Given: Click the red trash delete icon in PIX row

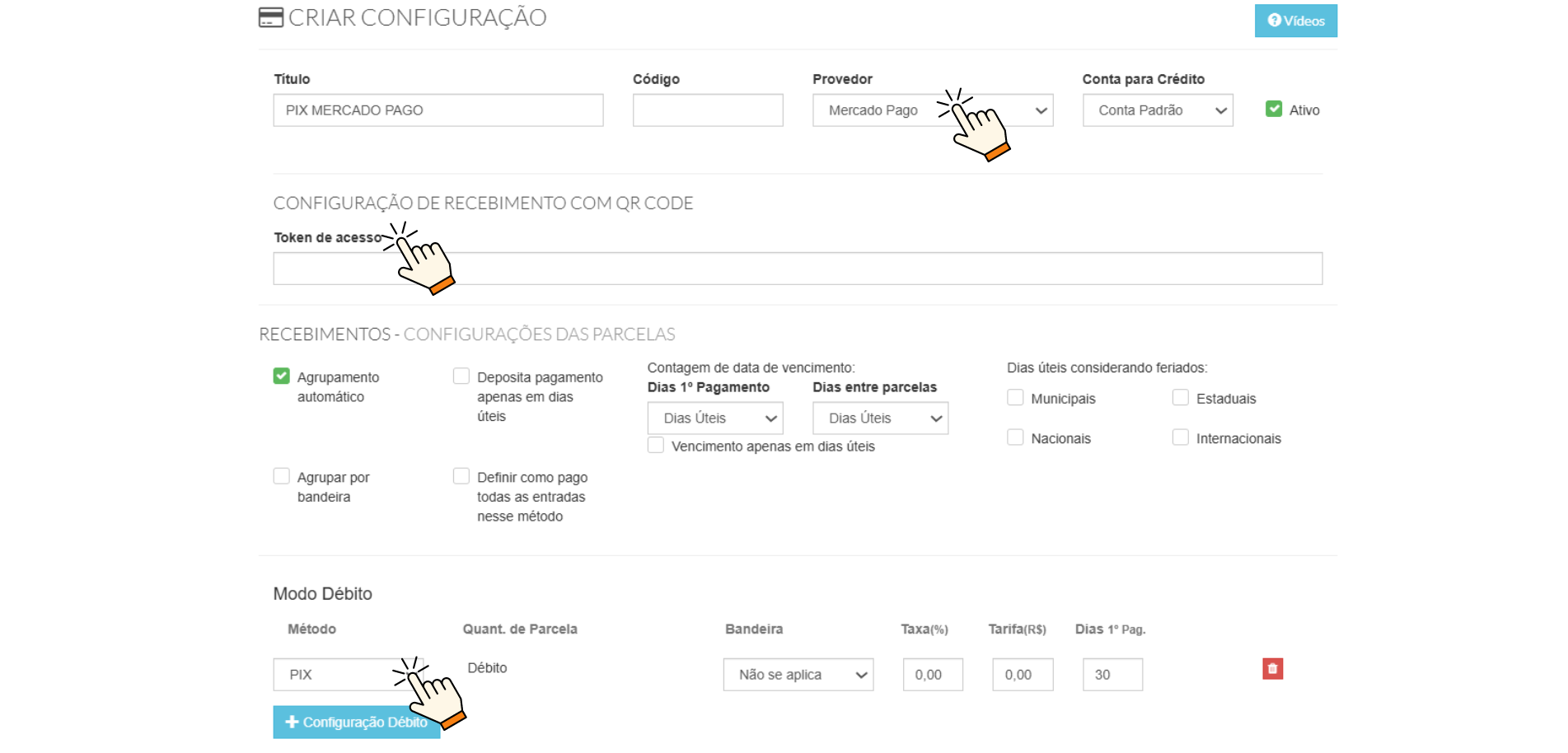Looking at the screenshot, I should point(1272,669).
